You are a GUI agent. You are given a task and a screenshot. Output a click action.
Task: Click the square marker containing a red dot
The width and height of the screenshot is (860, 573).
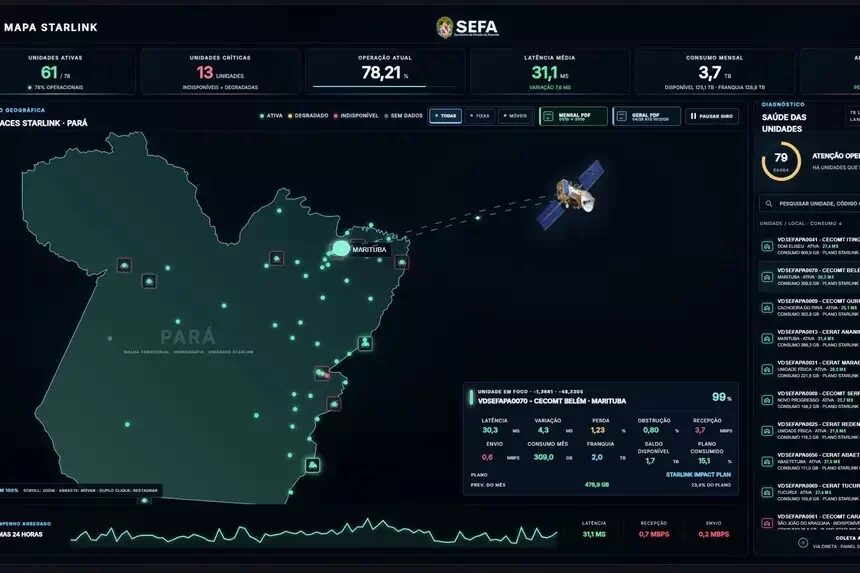322,373
